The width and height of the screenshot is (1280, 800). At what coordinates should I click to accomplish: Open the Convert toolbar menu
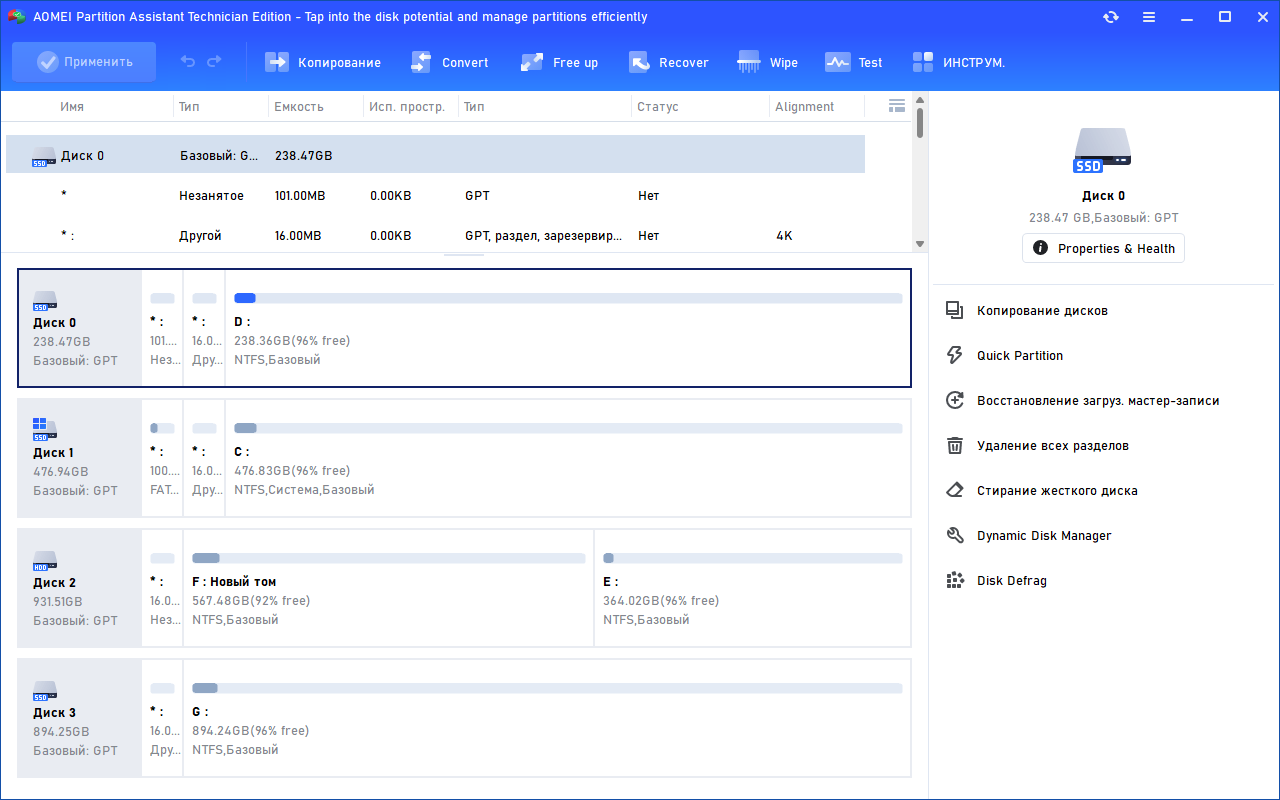pyautogui.click(x=450, y=62)
